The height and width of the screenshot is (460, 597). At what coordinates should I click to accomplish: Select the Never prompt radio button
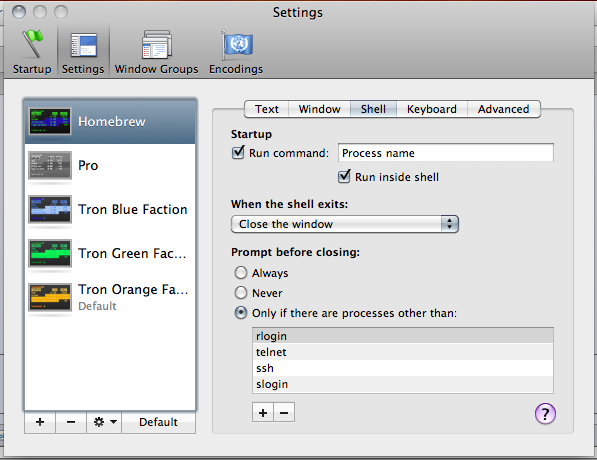tap(241, 292)
